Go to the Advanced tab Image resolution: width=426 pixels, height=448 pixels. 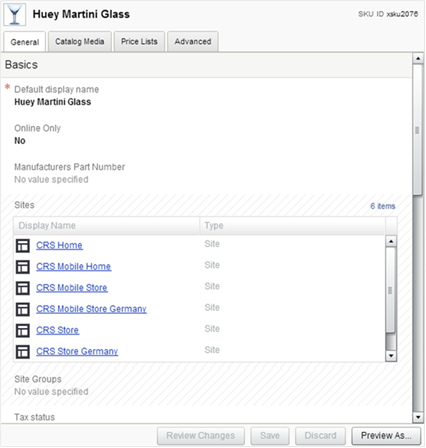pyautogui.click(x=193, y=42)
